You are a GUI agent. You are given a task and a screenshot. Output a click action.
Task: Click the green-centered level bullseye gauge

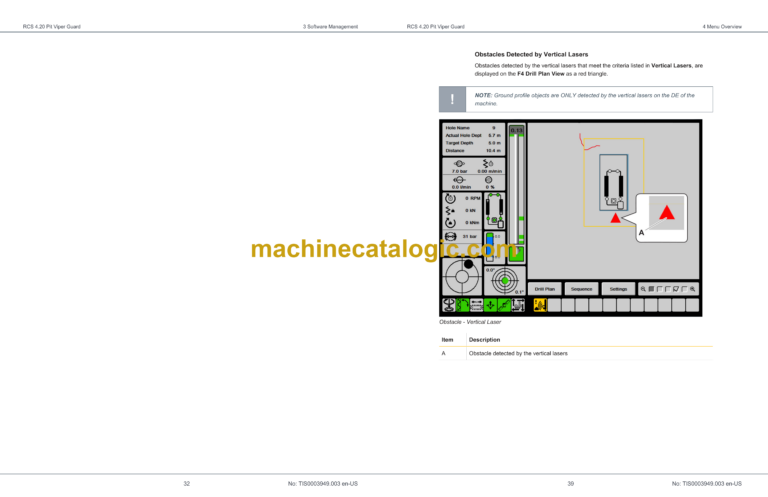[504, 281]
